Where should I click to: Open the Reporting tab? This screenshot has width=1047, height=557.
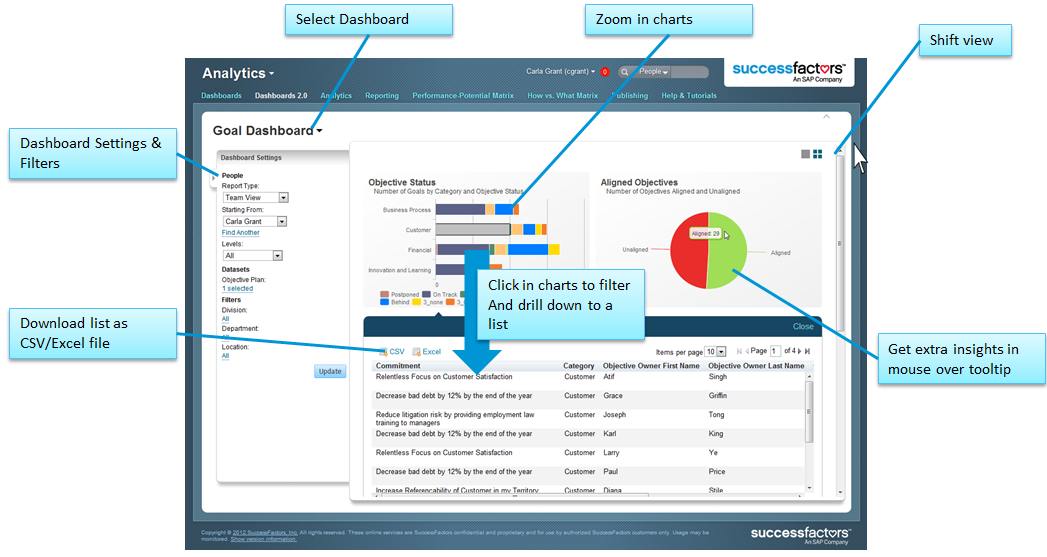[x=382, y=96]
